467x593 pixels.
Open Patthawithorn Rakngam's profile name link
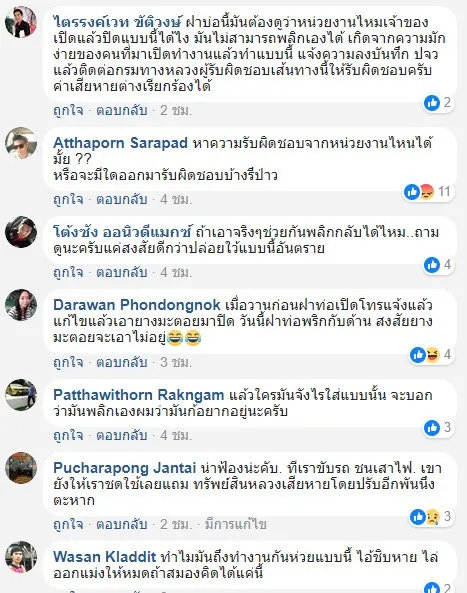click(x=139, y=395)
